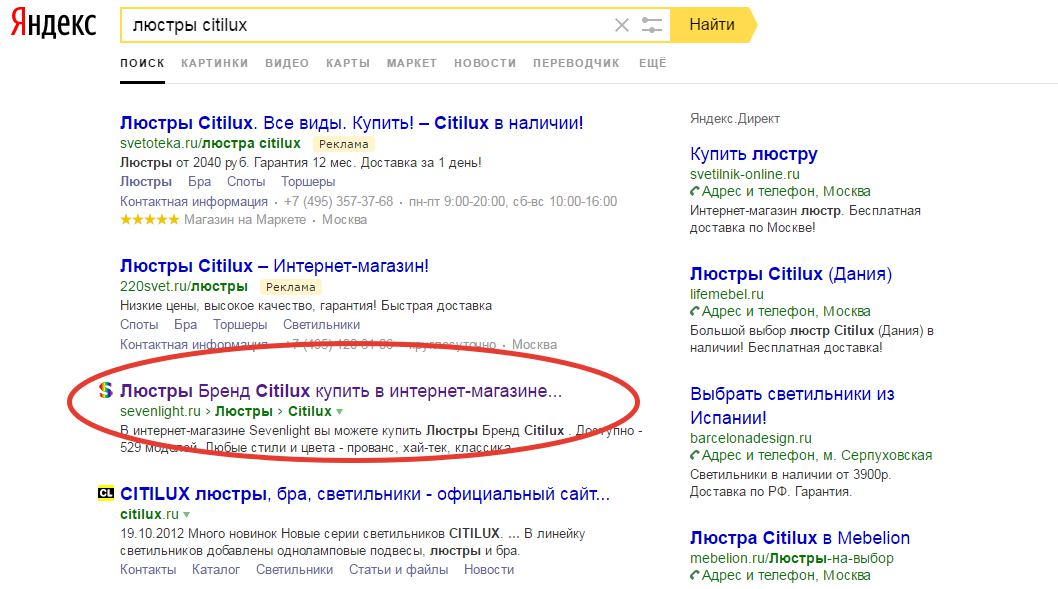Image resolution: width=1058 pixels, height=589 pixels.
Task: Open the lifemebel.ru URL
Action: (x=727, y=294)
